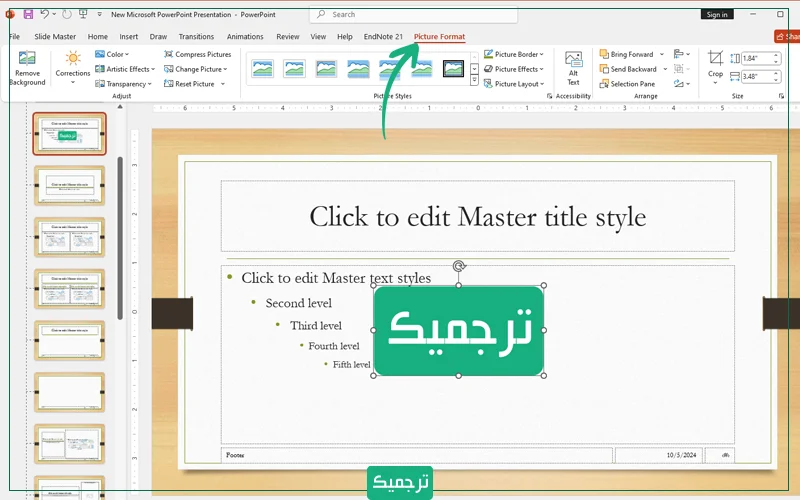Select the third picture style thumbnail

[326, 68]
